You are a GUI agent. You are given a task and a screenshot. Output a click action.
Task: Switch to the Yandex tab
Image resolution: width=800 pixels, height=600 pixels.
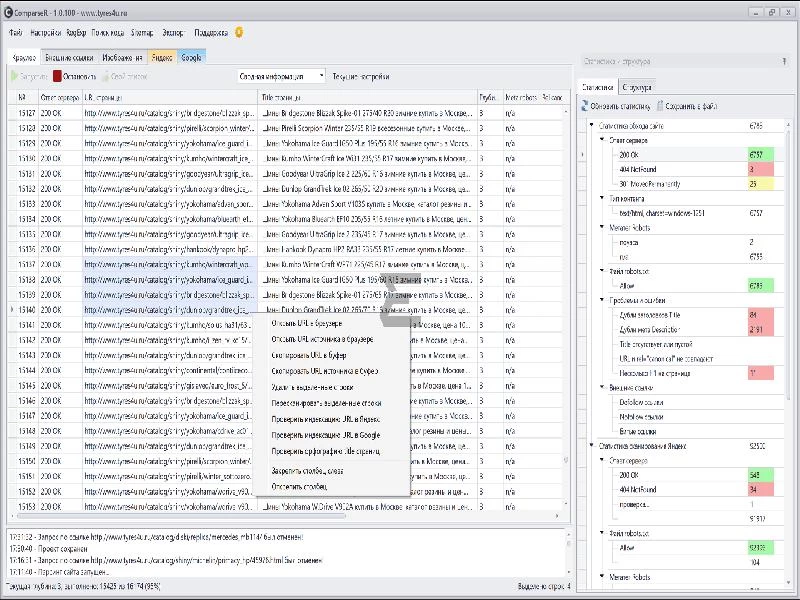click(x=162, y=58)
